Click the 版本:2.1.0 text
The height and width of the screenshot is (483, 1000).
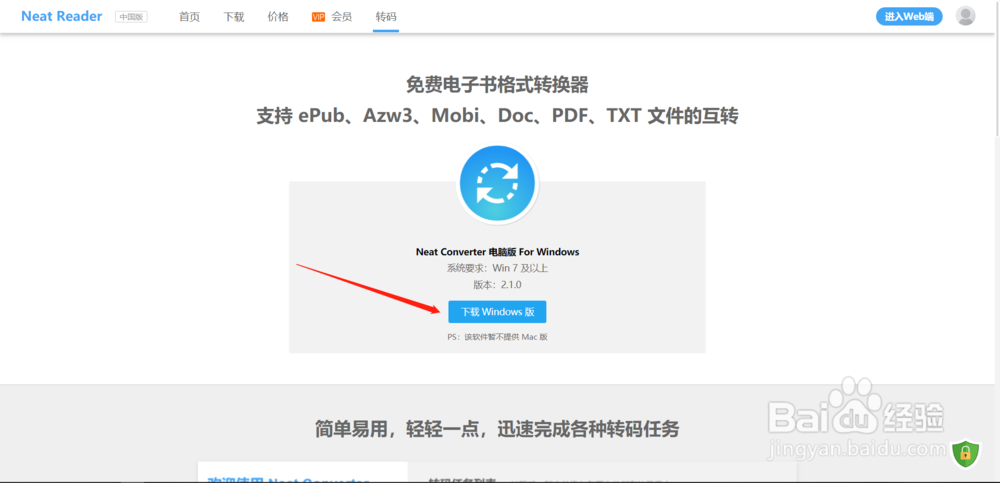point(497,285)
